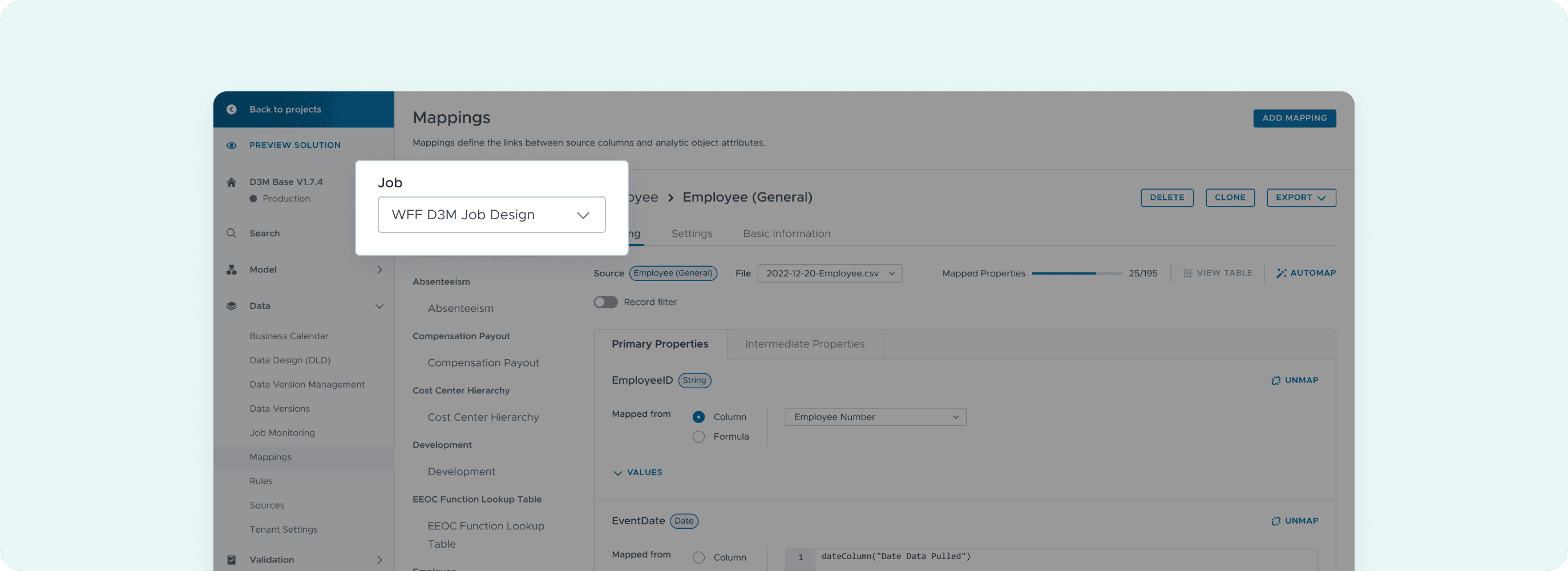Click the Add Mapping button
Image resolution: width=1568 pixels, height=571 pixels.
(1294, 118)
